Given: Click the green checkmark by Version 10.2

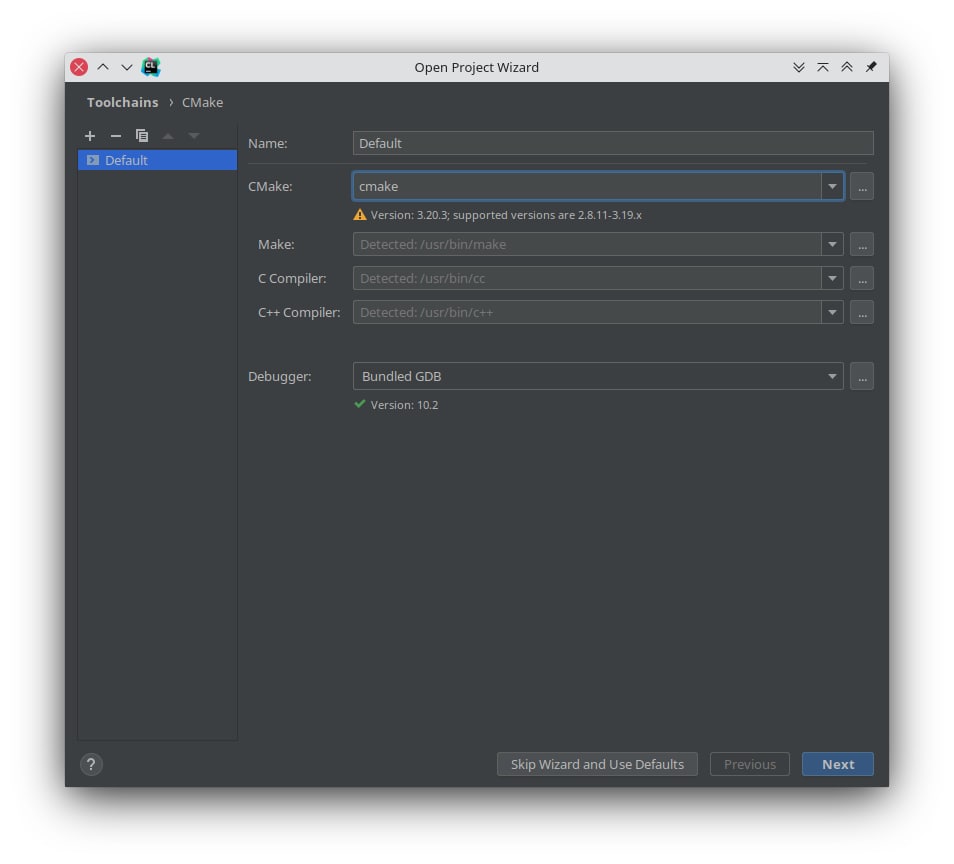Looking at the screenshot, I should point(360,404).
